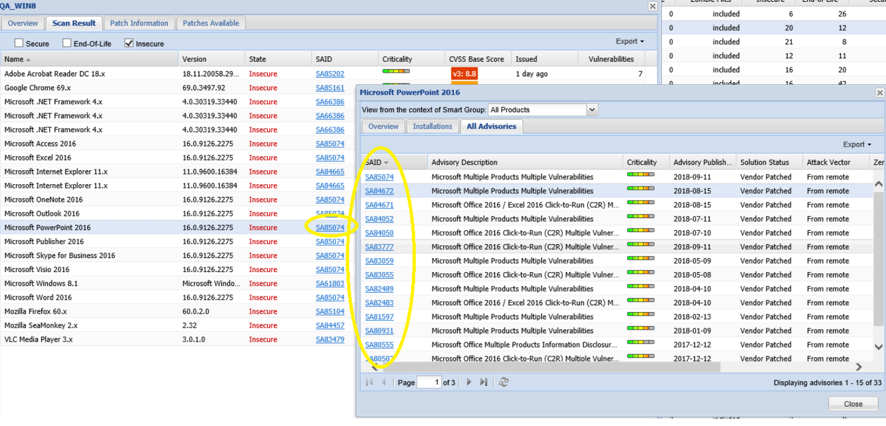This screenshot has width=886, height=426.
Task: Select the Scan Result tab
Action: pos(75,23)
